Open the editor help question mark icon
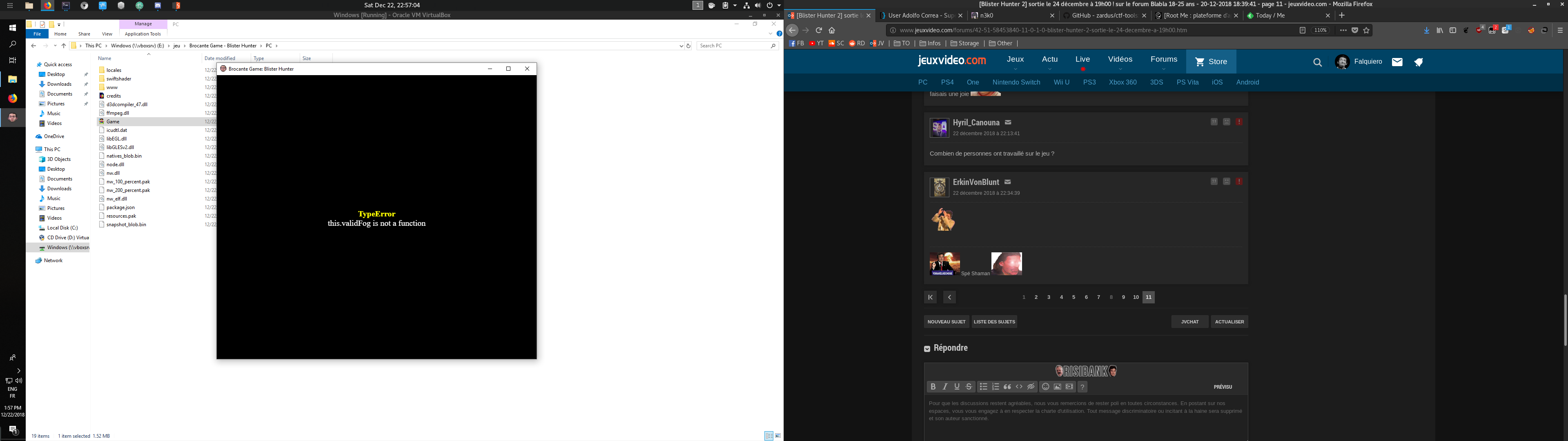Image resolution: width=1568 pixels, height=441 pixels. 1082,387
